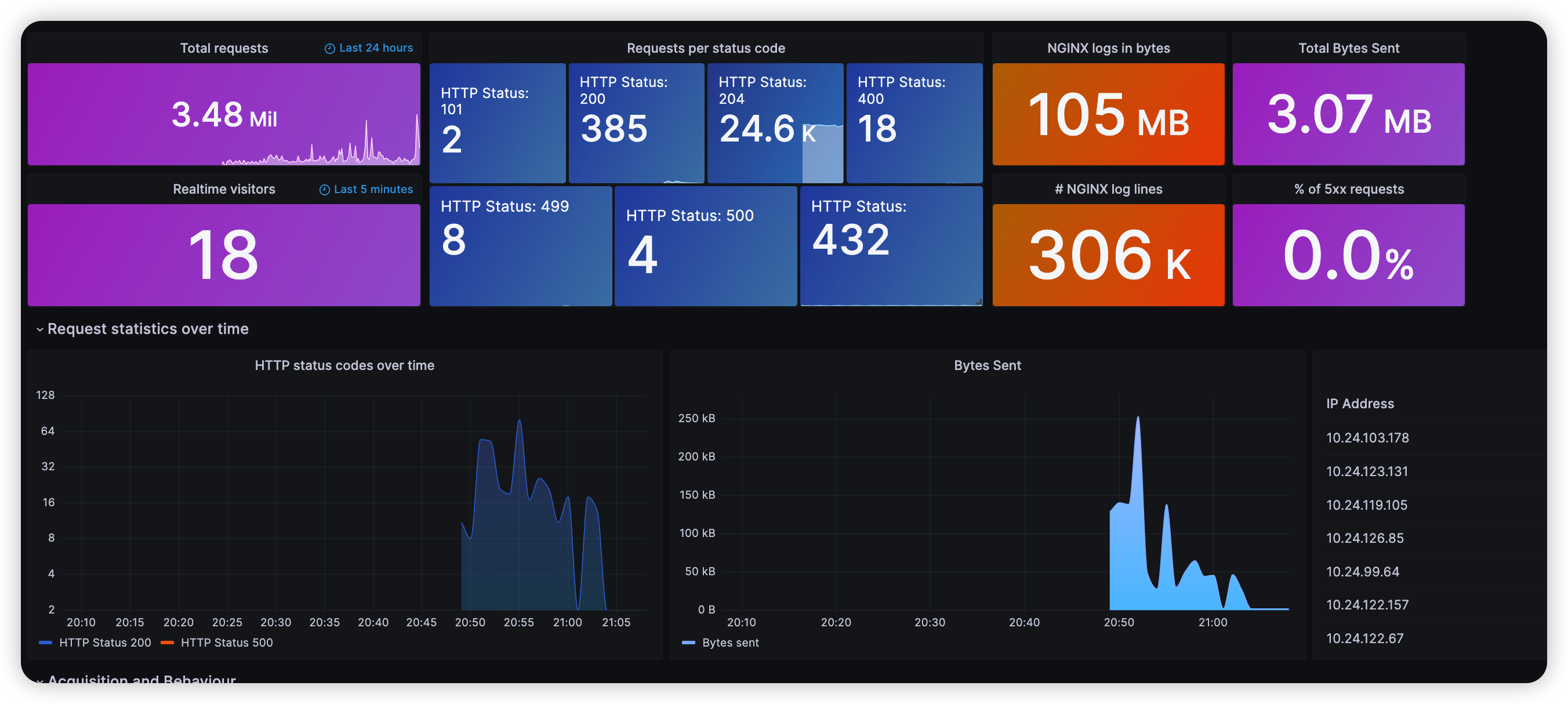
Task: Click the blue HTTP Status 200 legend swatch
Action: (46, 643)
